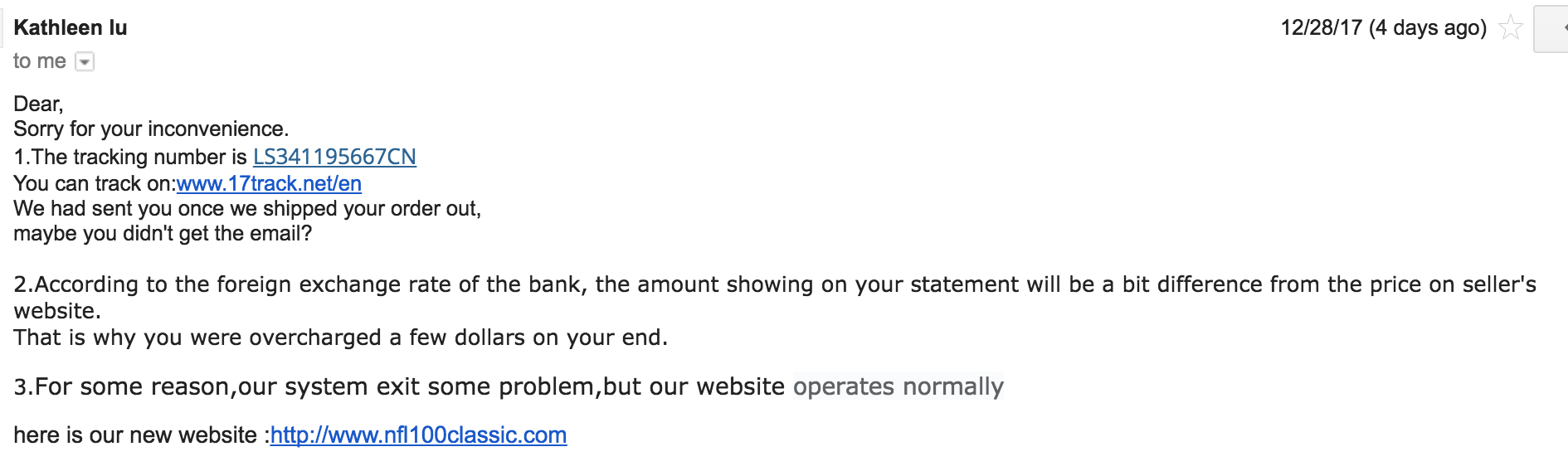The image size is (1568, 471).
Task: Click the "You can track on:" text
Action: [95, 183]
